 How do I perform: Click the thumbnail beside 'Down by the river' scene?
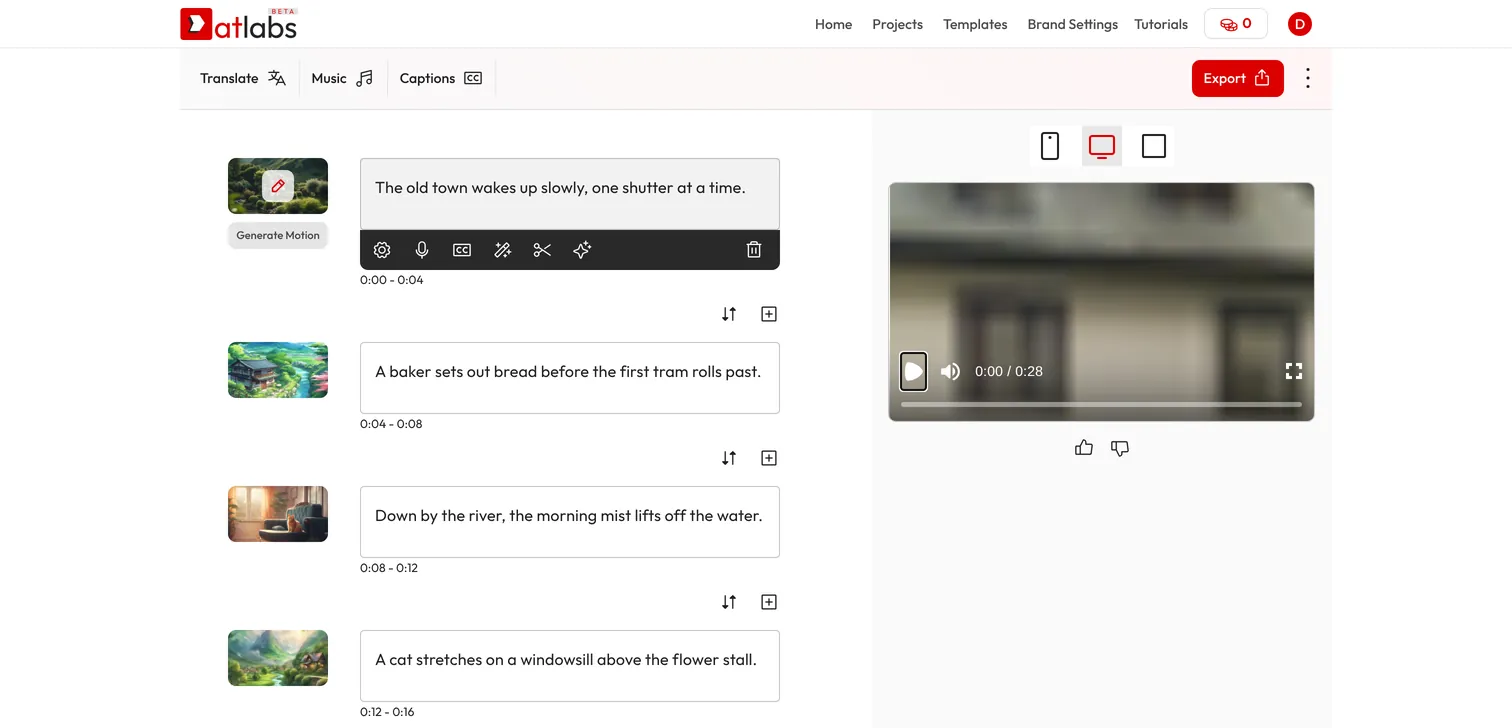coord(278,514)
